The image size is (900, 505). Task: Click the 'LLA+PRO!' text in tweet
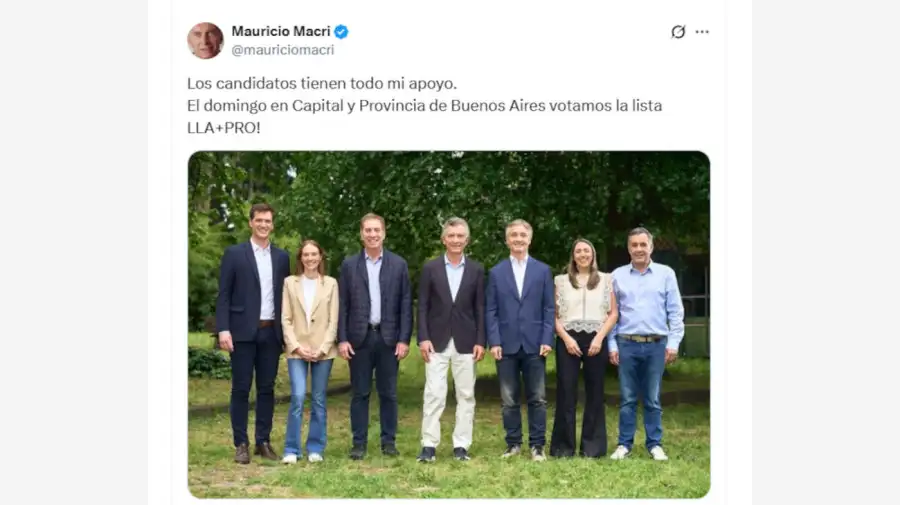(x=224, y=127)
